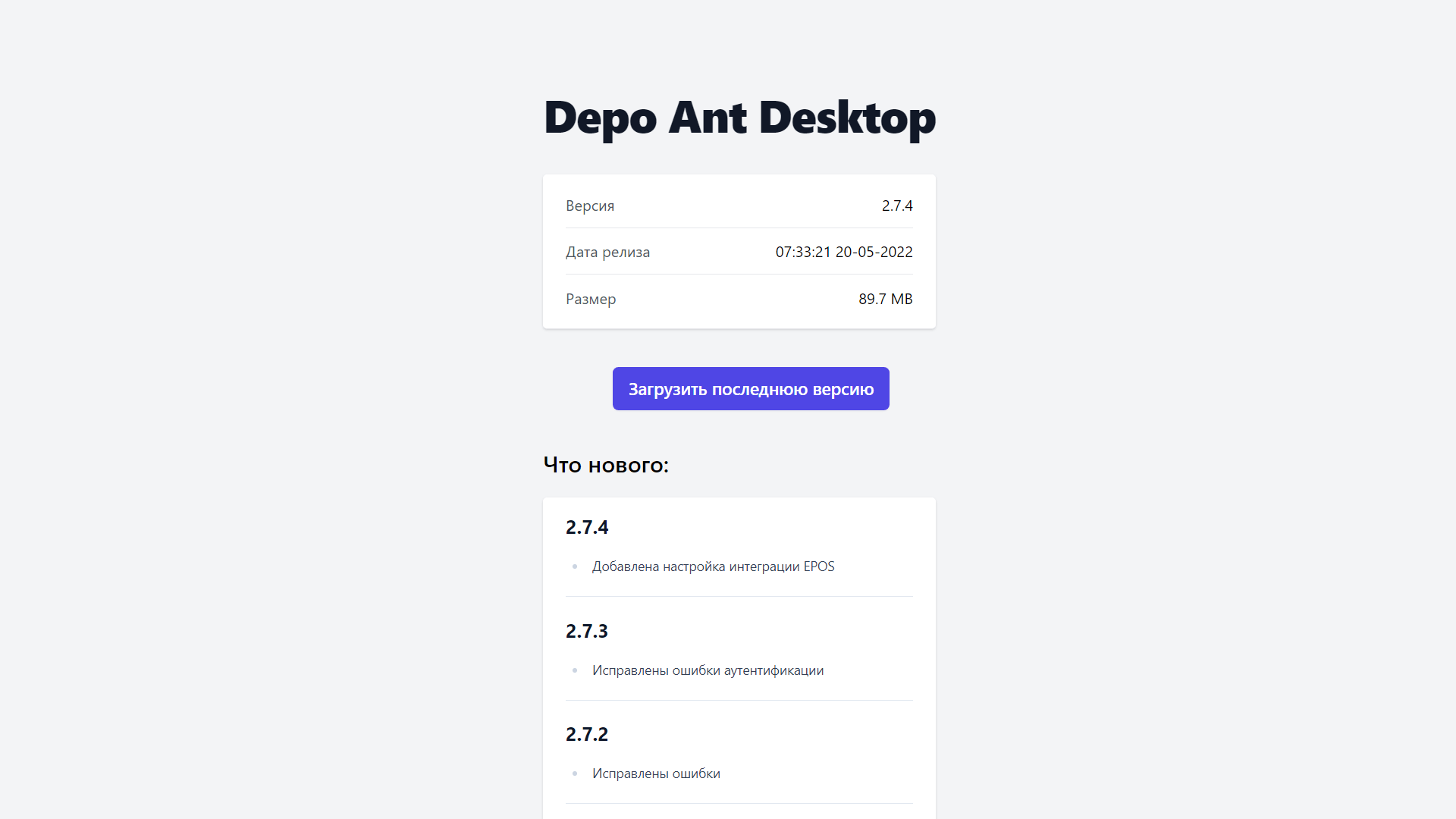Click the release date 07:33:21 20-05-2022
The width and height of the screenshot is (1456, 819).
point(843,252)
